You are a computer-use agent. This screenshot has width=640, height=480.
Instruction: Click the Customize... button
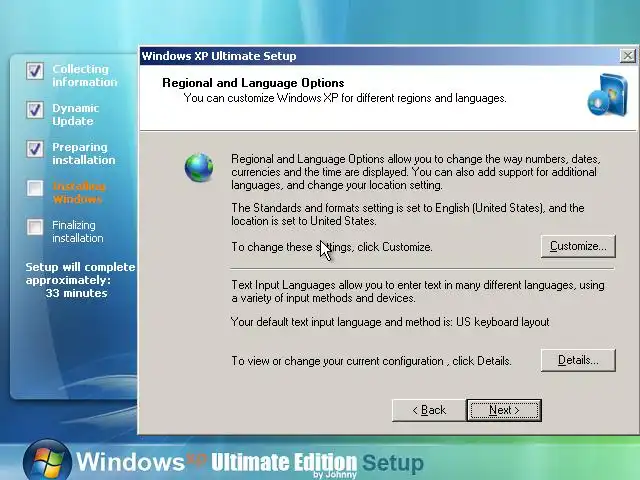[x=578, y=246]
